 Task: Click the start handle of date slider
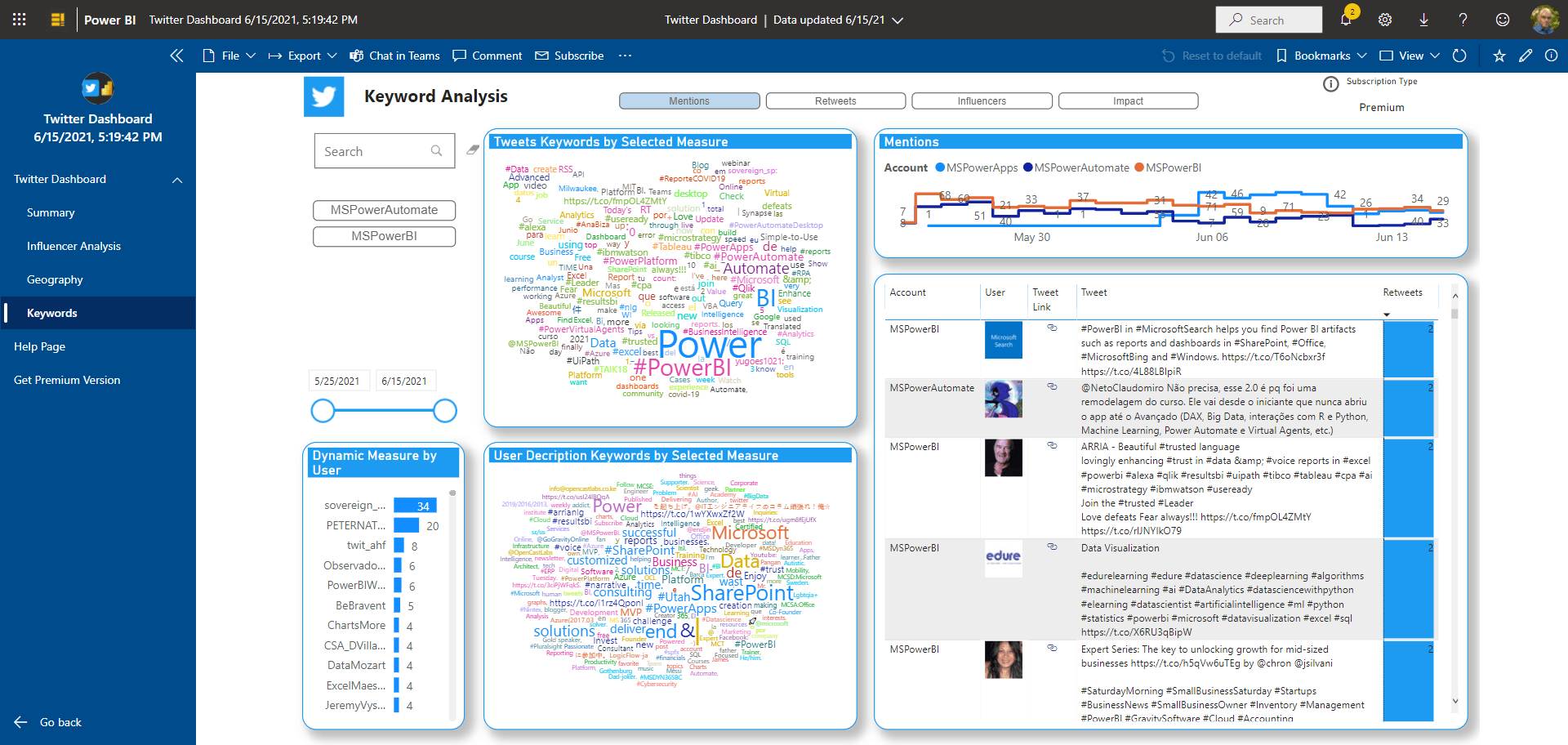323,411
